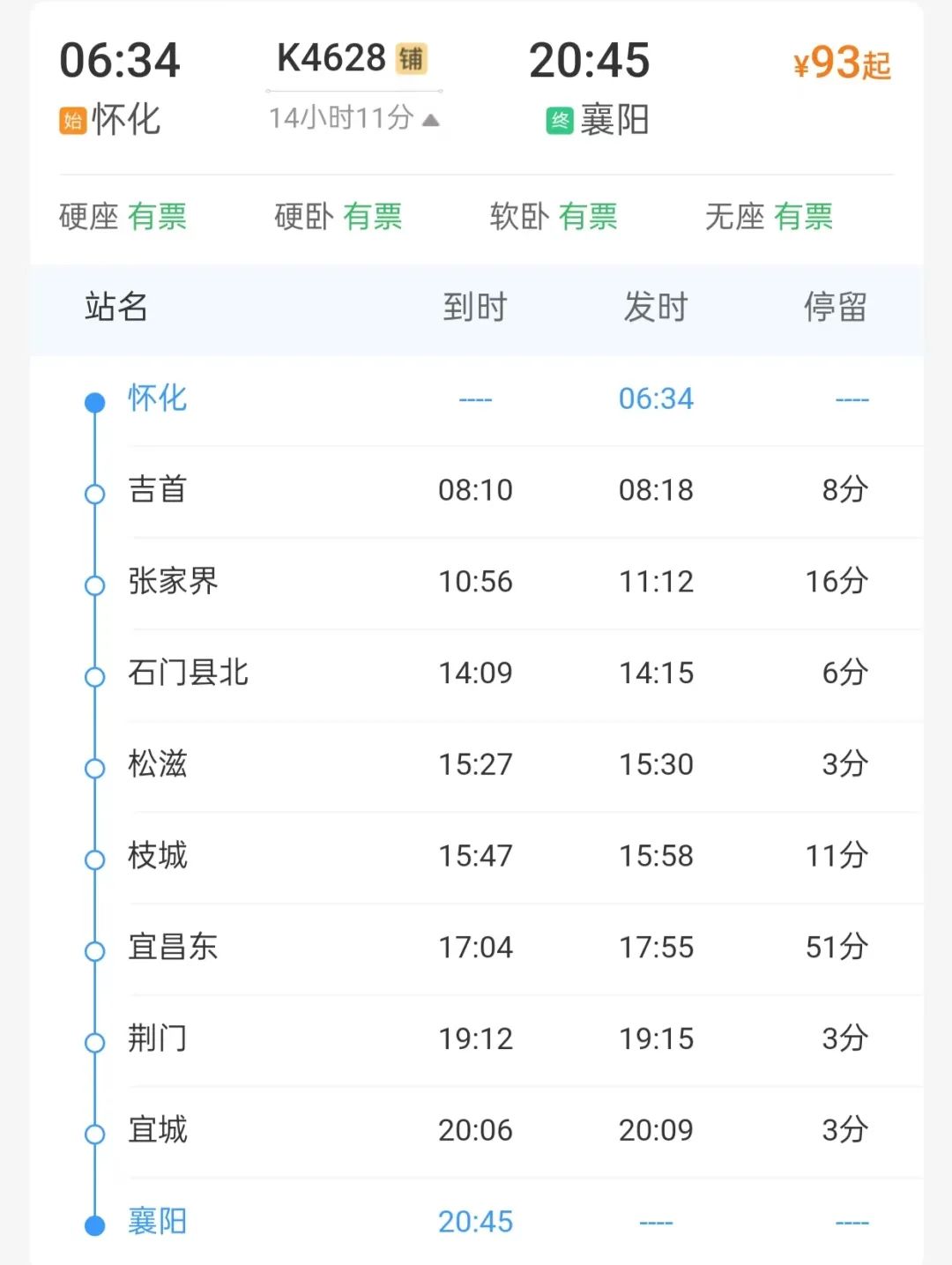Click the timeline circle next to 张家界
The width and height of the screenshot is (952, 1265).
point(94,585)
